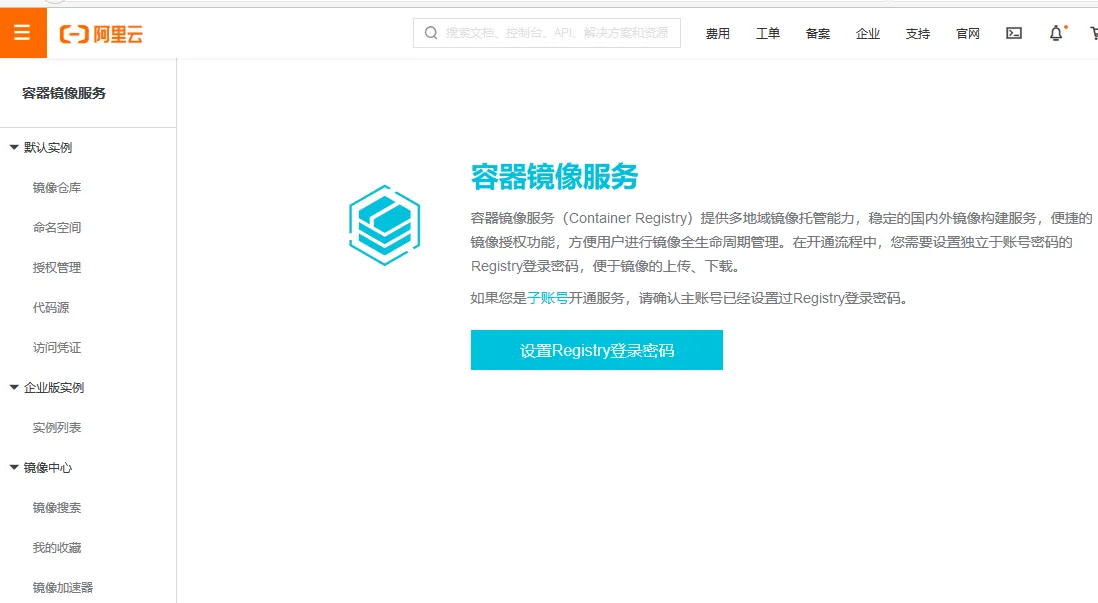Go to 代码源 in sidebar
1098x603 pixels.
click(51, 307)
